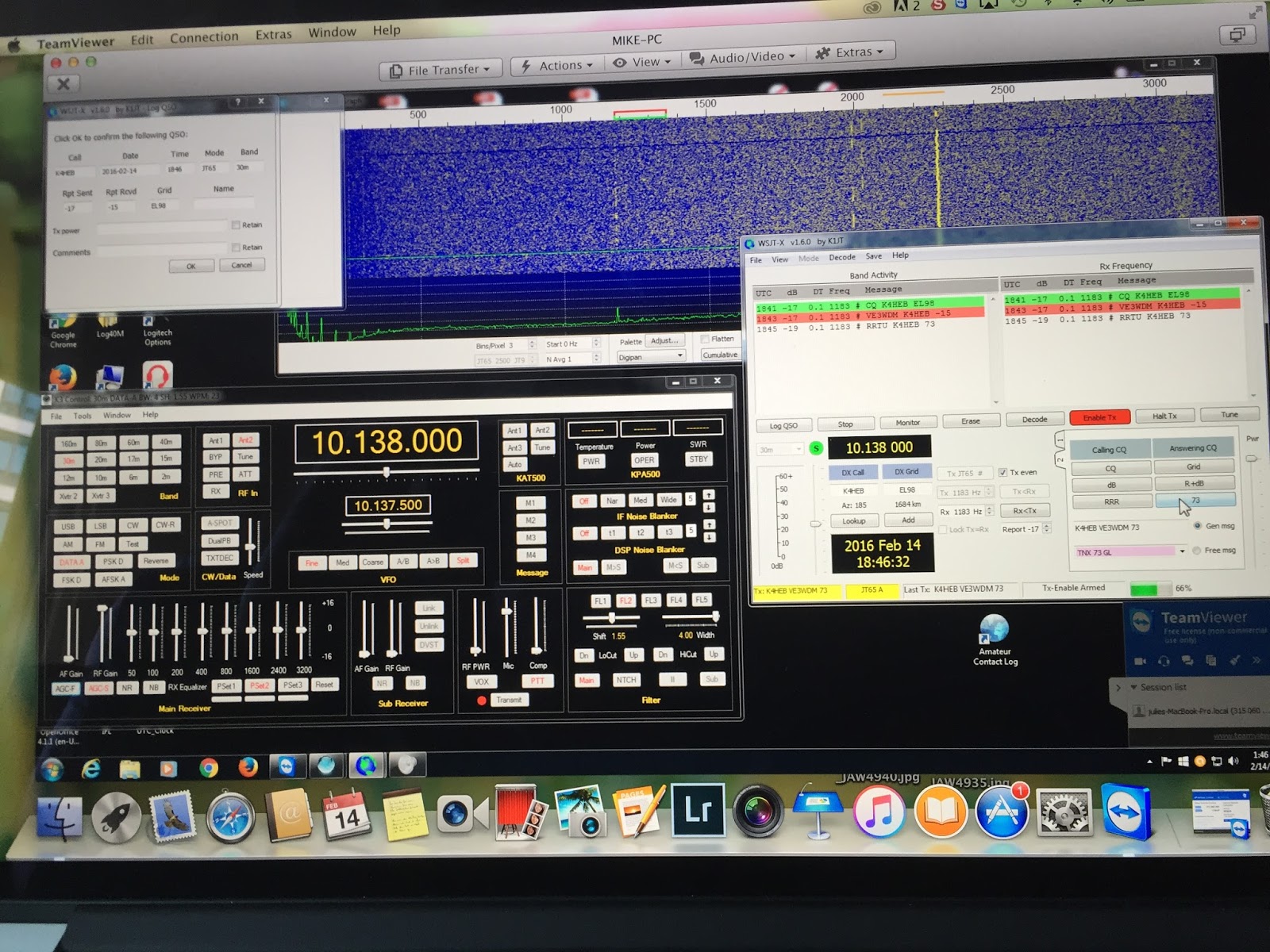The image size is (1270, 952).
Task: Toggle Retain checkbox for Comments
Action: click(x=236, y=248)
